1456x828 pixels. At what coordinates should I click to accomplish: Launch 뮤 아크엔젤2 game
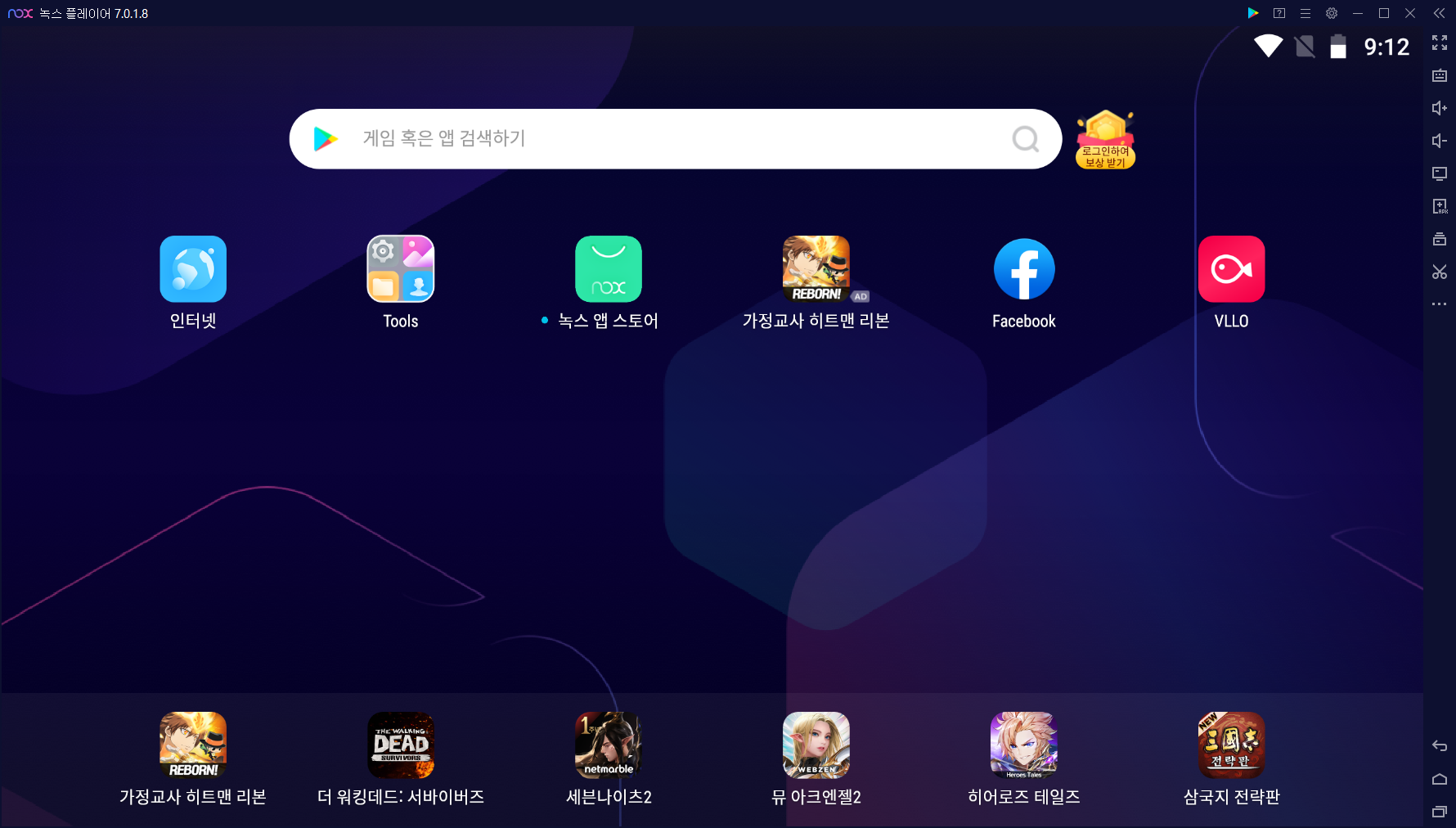tap(816, 745)
